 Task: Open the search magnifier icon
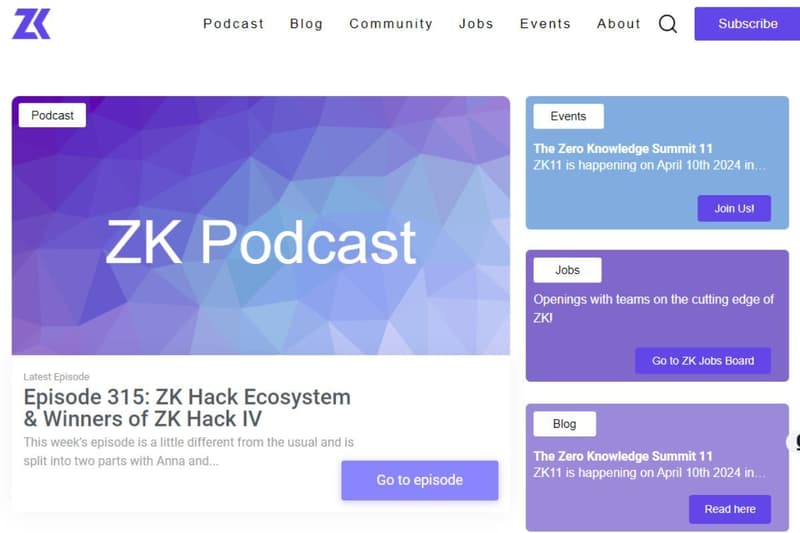click(x=667, y=23)
